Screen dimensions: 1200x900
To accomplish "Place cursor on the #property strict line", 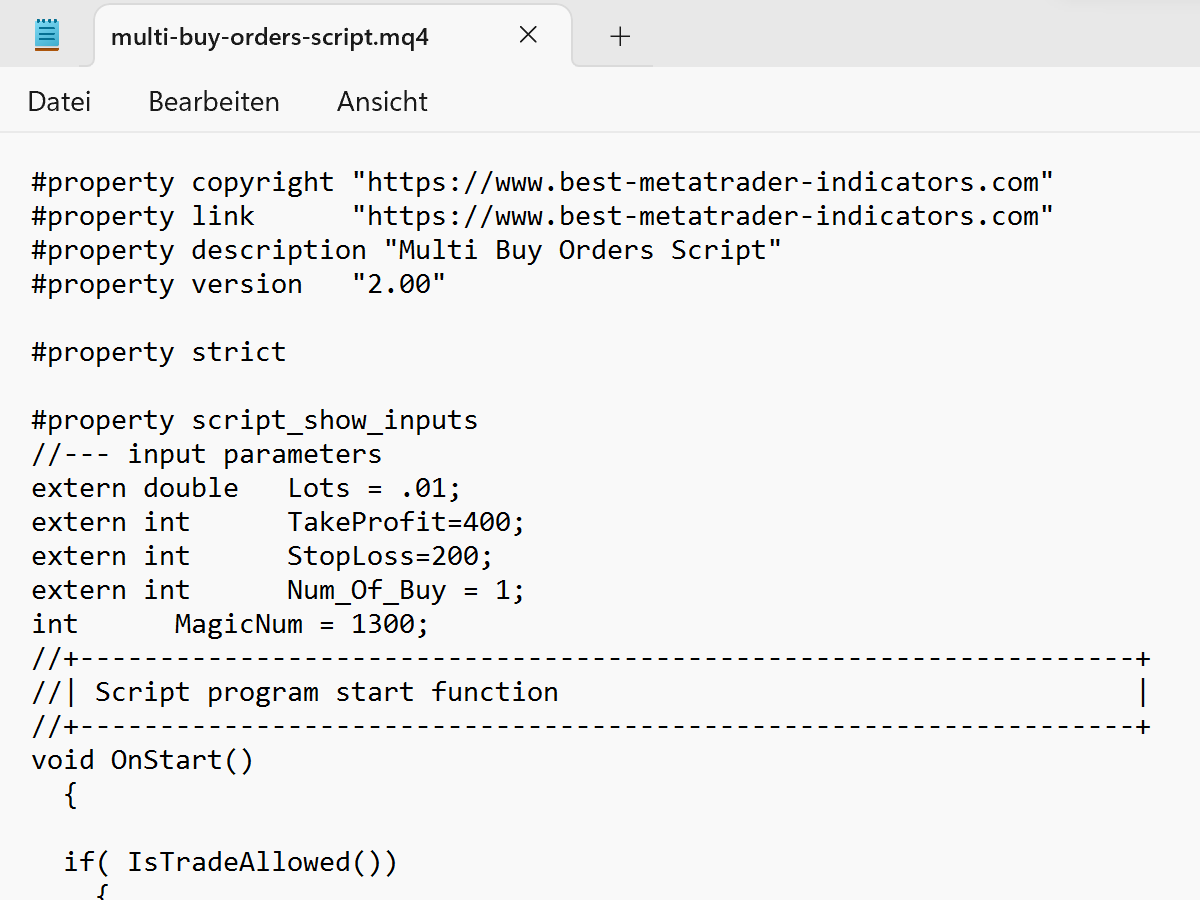I will tap(157, 351).
